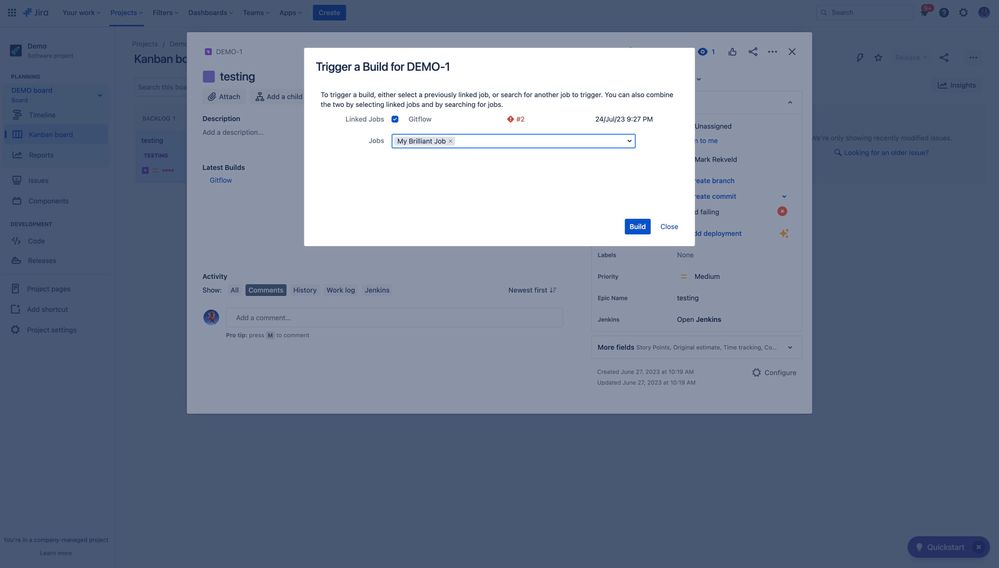Click the board share icon

(944, 57)
